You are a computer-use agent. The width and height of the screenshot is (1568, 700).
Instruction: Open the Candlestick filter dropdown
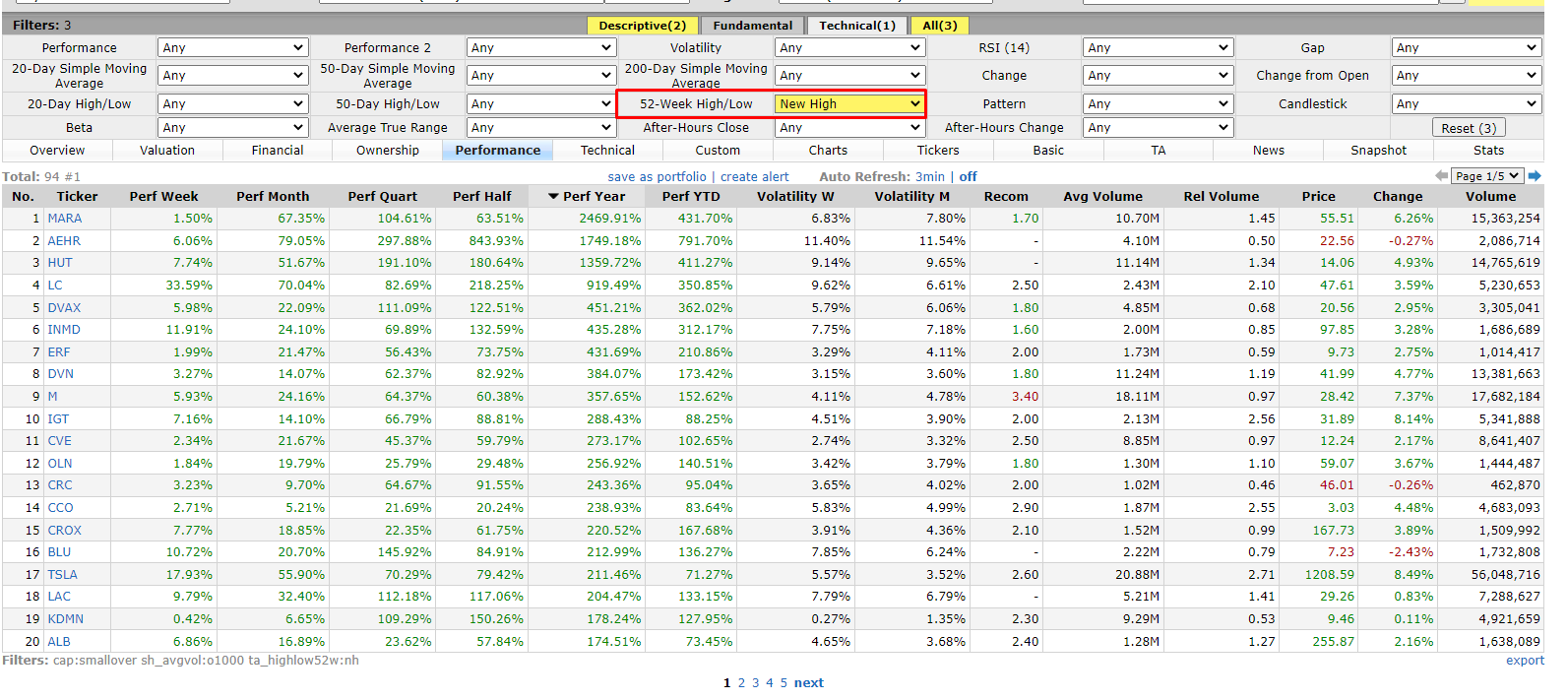pyautogui.click(x=1466, y=103)
